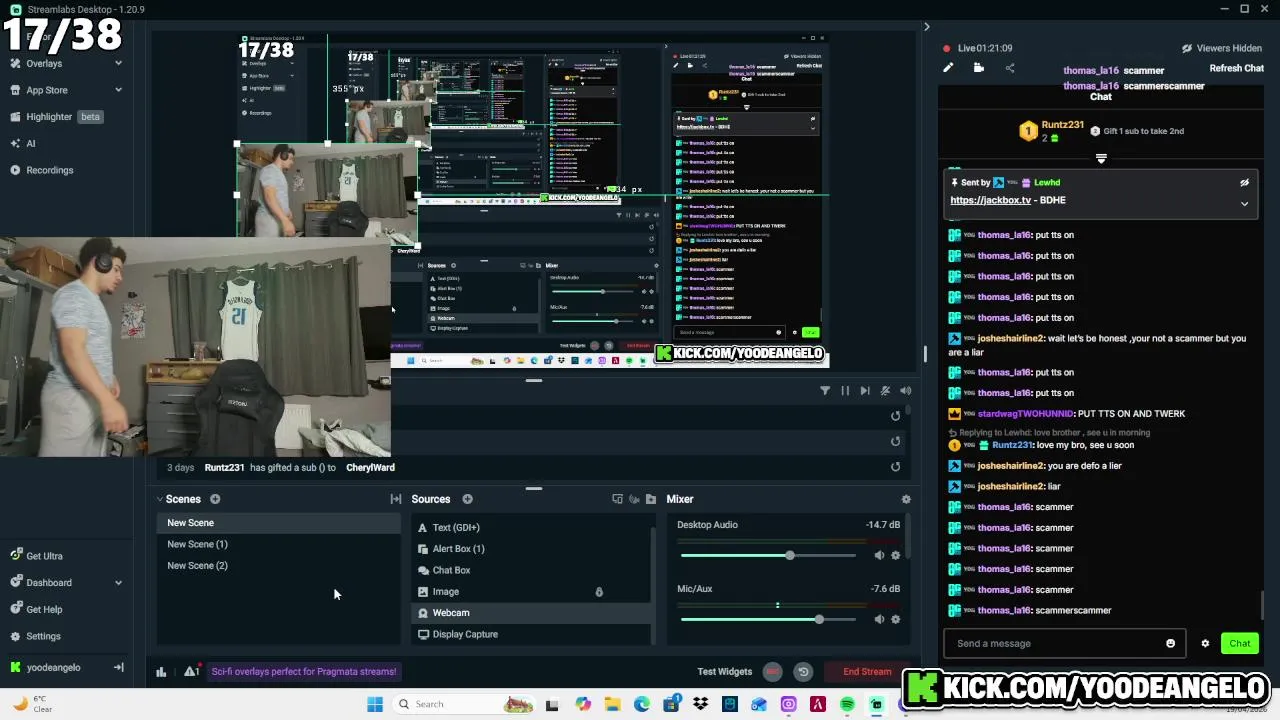Toggle studio mode icon in Sources header
Viewport: 1280px width, 720px height.
pos(617,499)
